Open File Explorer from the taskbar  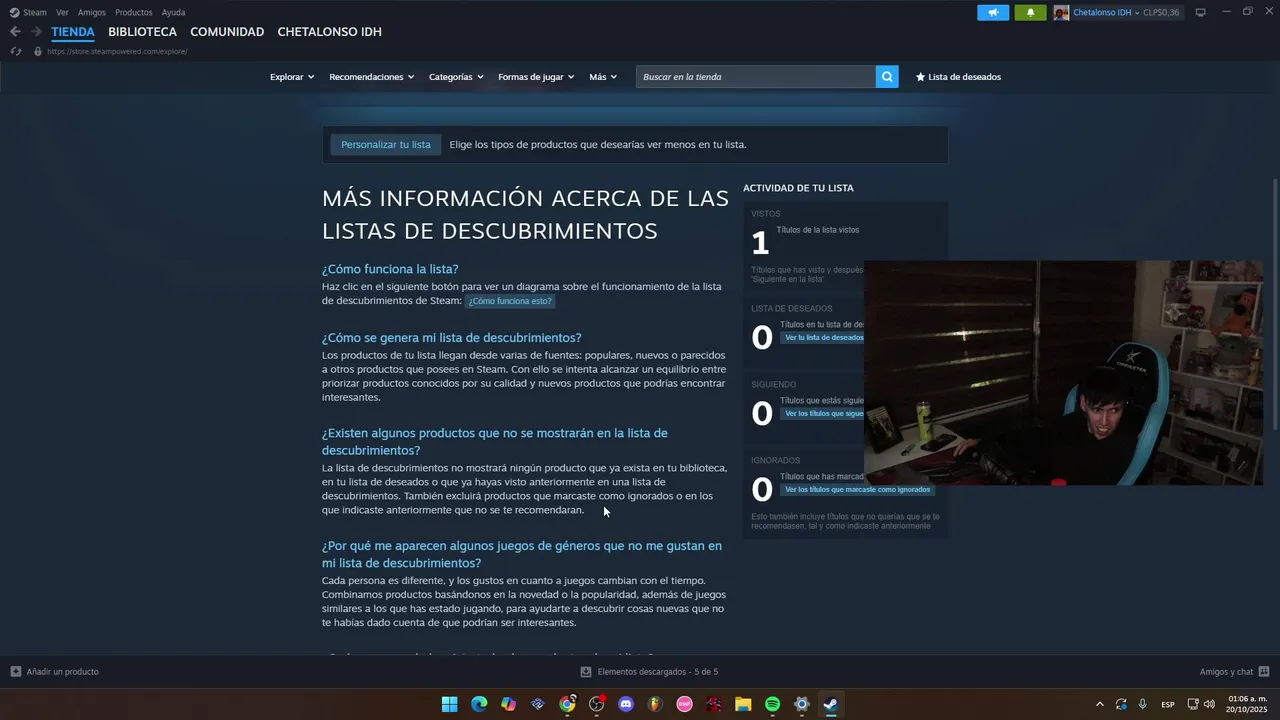(x=743, y=704)
